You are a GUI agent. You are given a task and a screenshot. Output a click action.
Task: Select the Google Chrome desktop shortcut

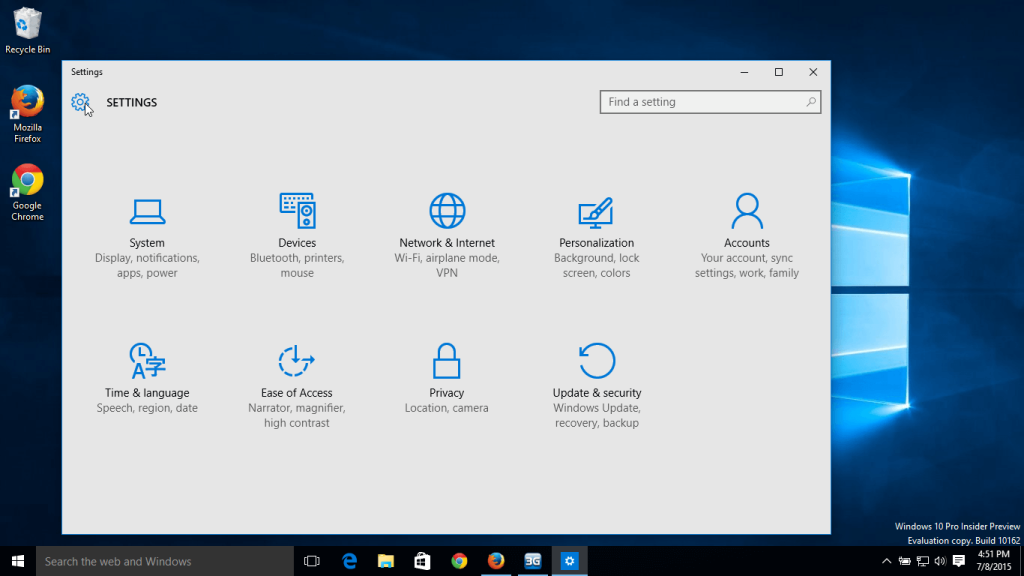click(27, 193)
